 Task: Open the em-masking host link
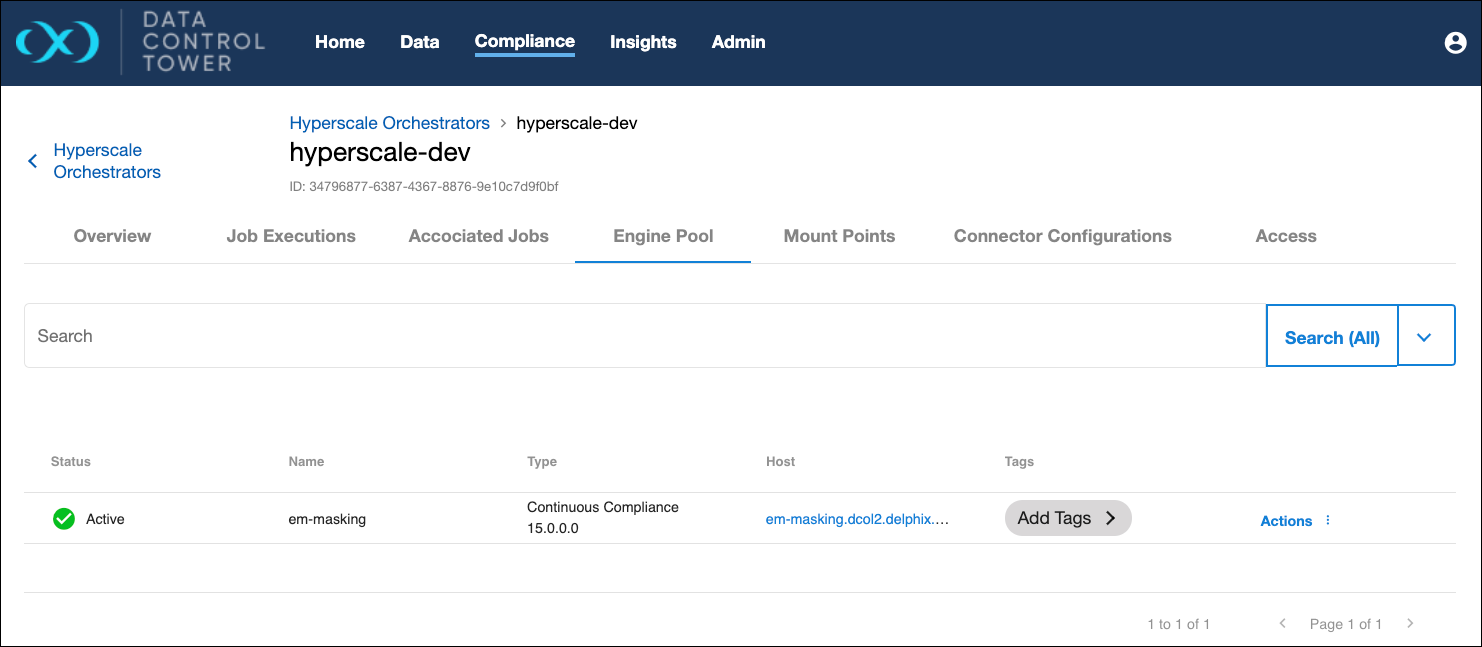(x=856, y=519)
